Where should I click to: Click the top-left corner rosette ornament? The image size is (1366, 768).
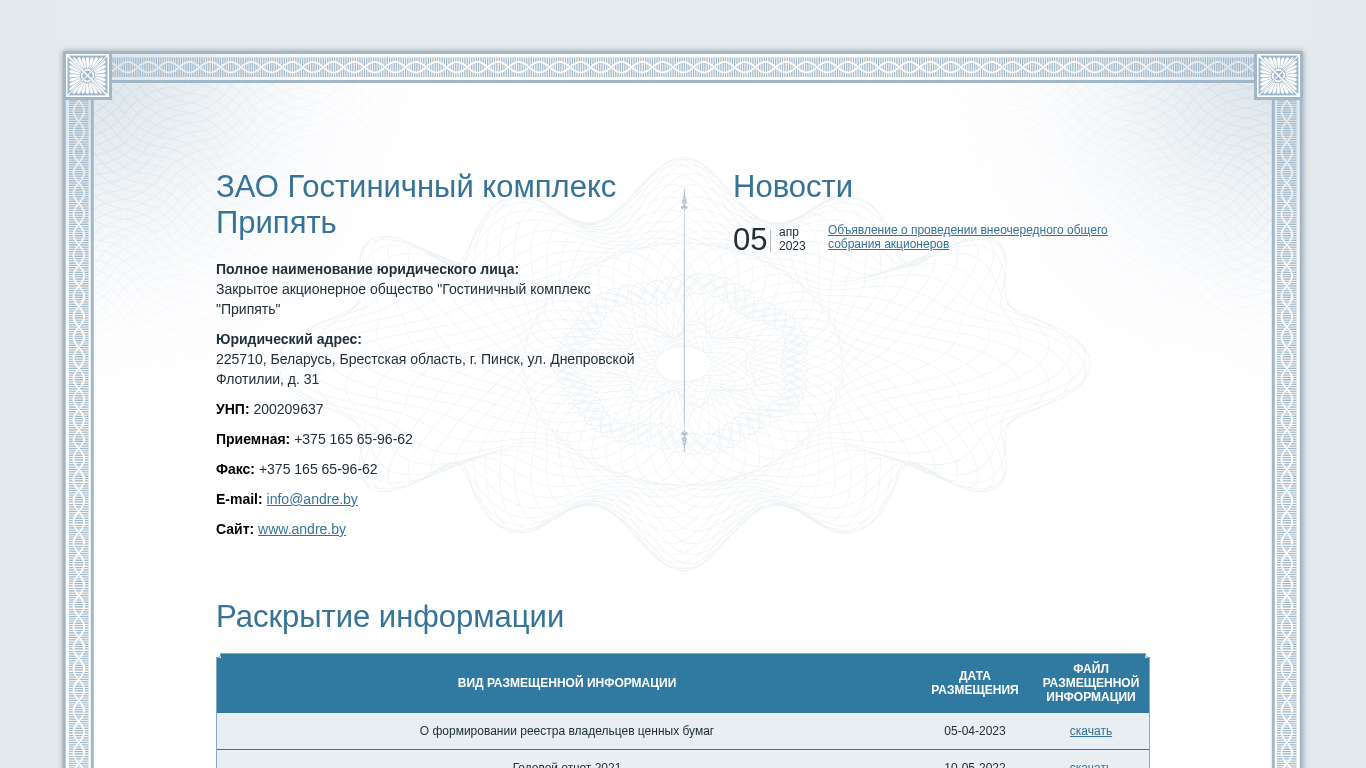coord(87,75)
